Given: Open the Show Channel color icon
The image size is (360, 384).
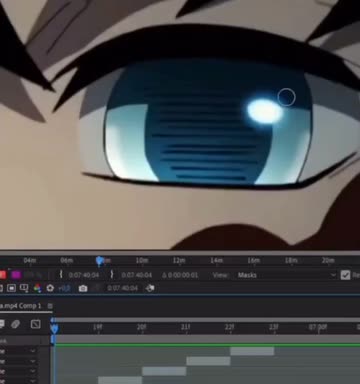Looking at the screenshot, I should click(x=37, y=288).
